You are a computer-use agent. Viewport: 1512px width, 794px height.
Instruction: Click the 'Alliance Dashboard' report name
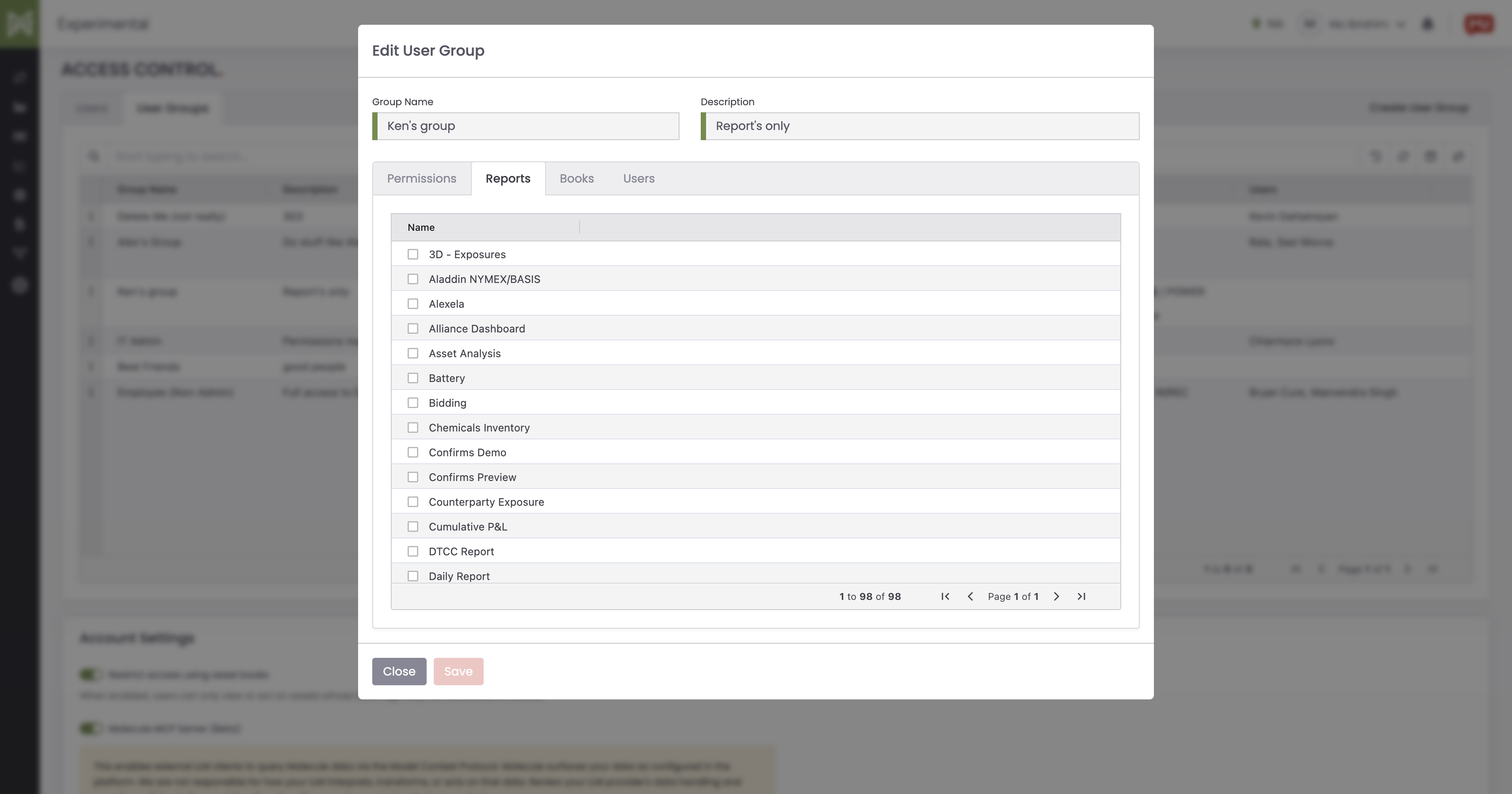tap(477, 328)
